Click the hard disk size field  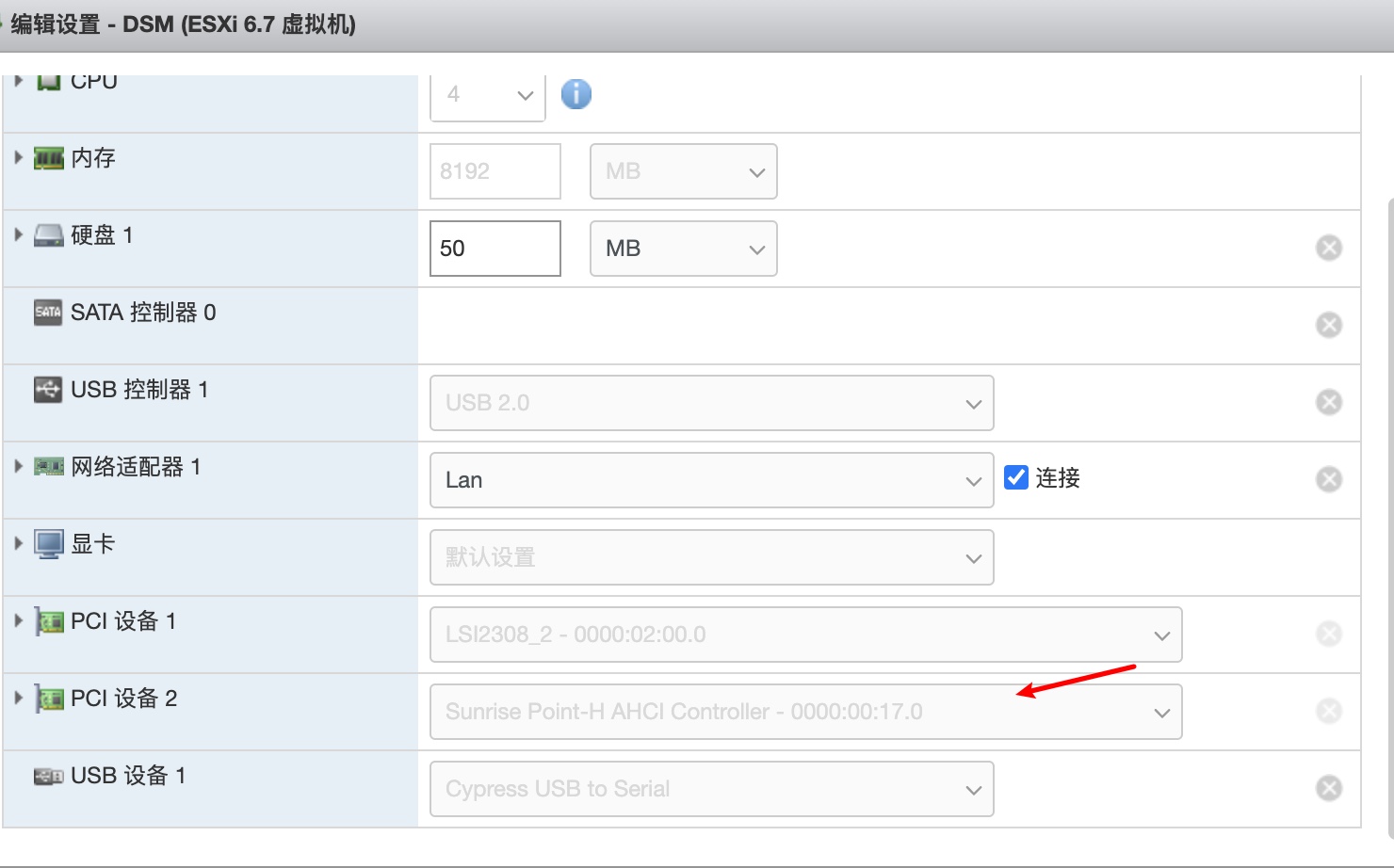click(494, 249)
